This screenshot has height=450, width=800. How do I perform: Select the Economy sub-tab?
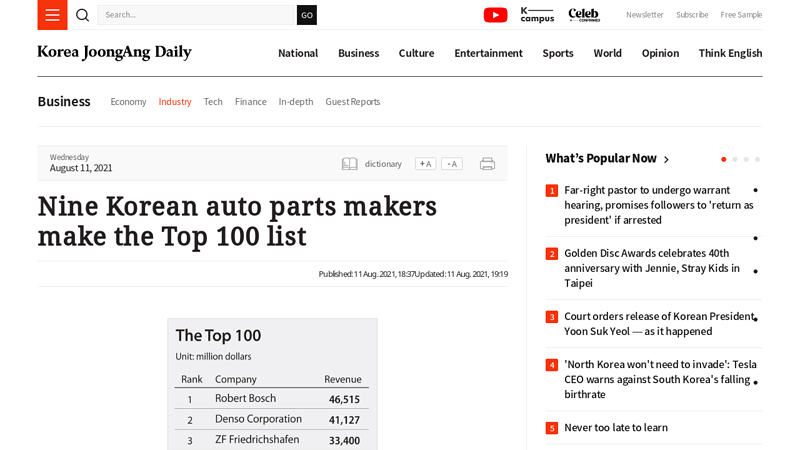(128, 102)
